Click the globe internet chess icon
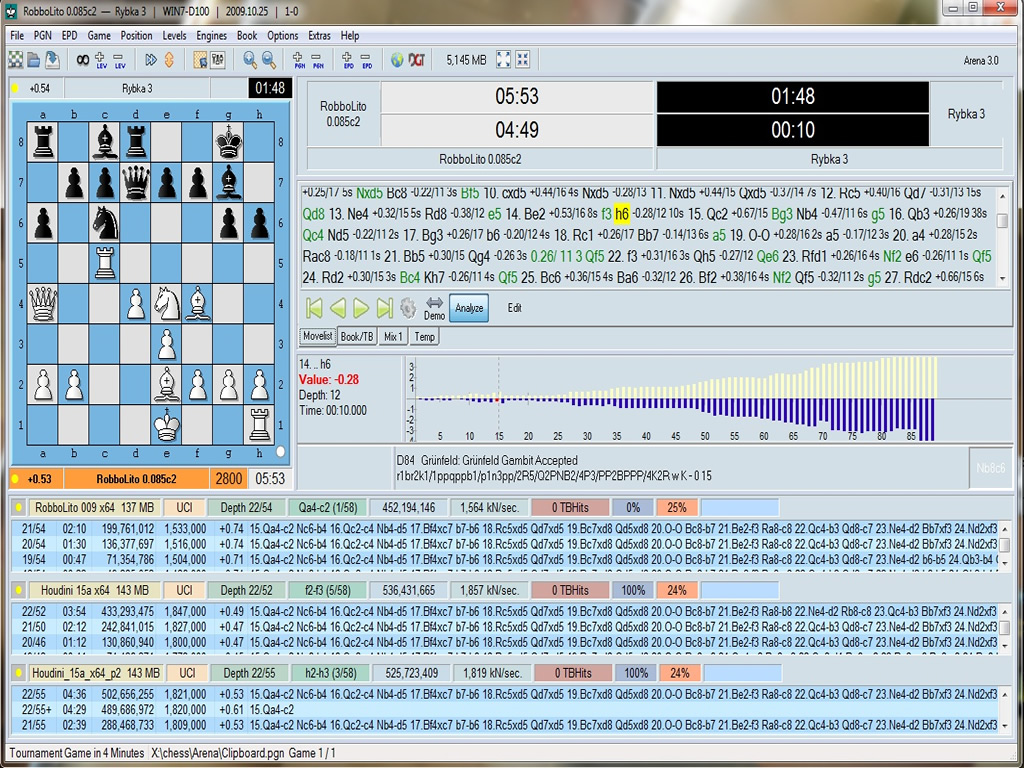 (x=397, y=60)
